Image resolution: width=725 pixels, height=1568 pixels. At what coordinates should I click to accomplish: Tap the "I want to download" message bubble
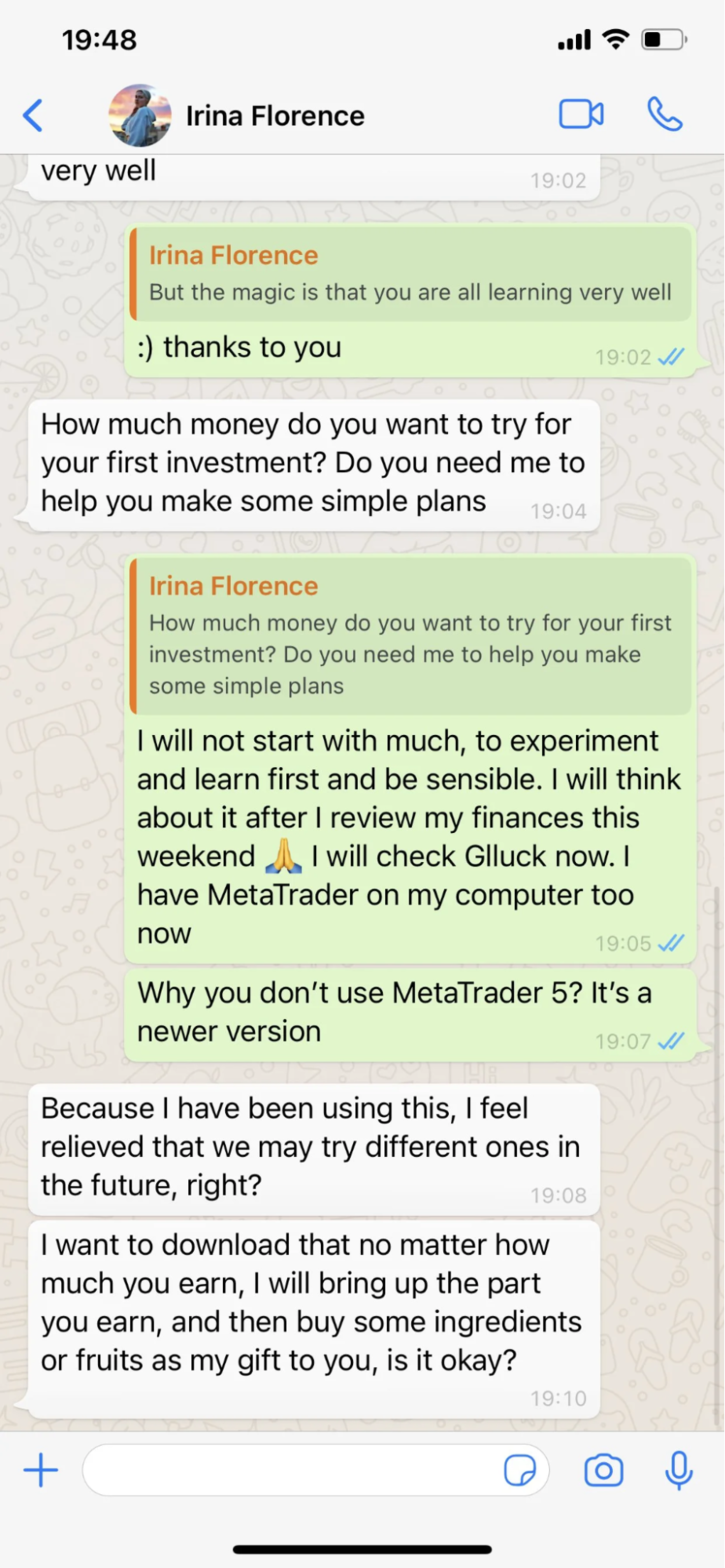pos(312,1303)
